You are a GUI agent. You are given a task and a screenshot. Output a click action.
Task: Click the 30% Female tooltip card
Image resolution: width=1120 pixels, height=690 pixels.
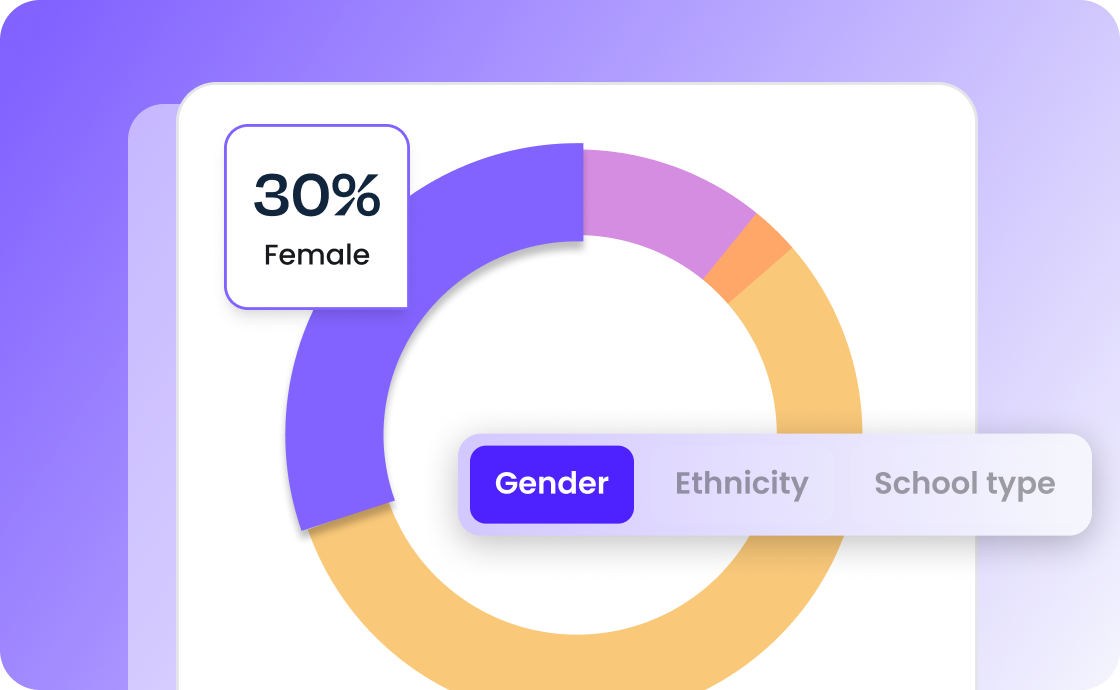tap(317, 217)
